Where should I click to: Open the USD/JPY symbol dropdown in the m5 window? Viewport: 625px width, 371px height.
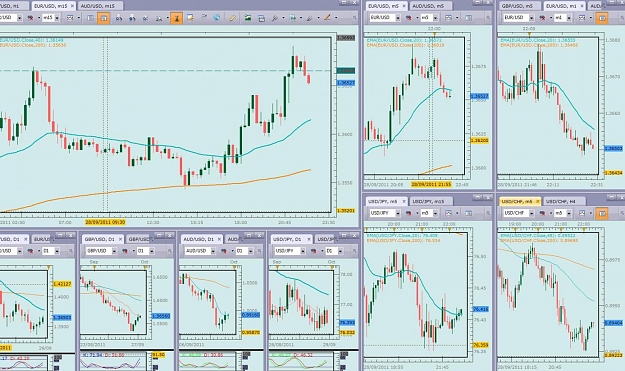click(x=397, y=213)
